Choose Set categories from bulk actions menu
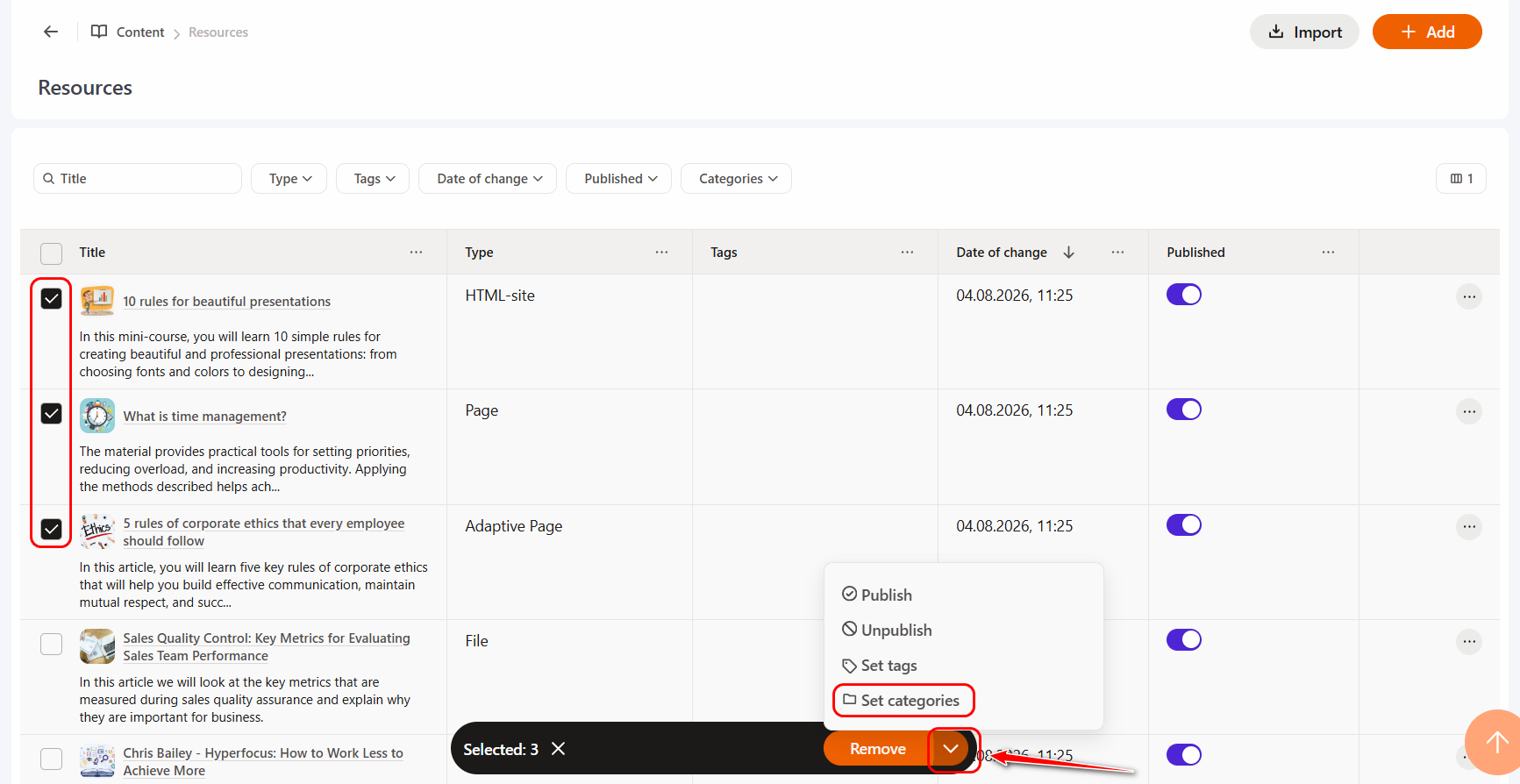This screenshot has height=784, width=1520. tap(902, 701)
